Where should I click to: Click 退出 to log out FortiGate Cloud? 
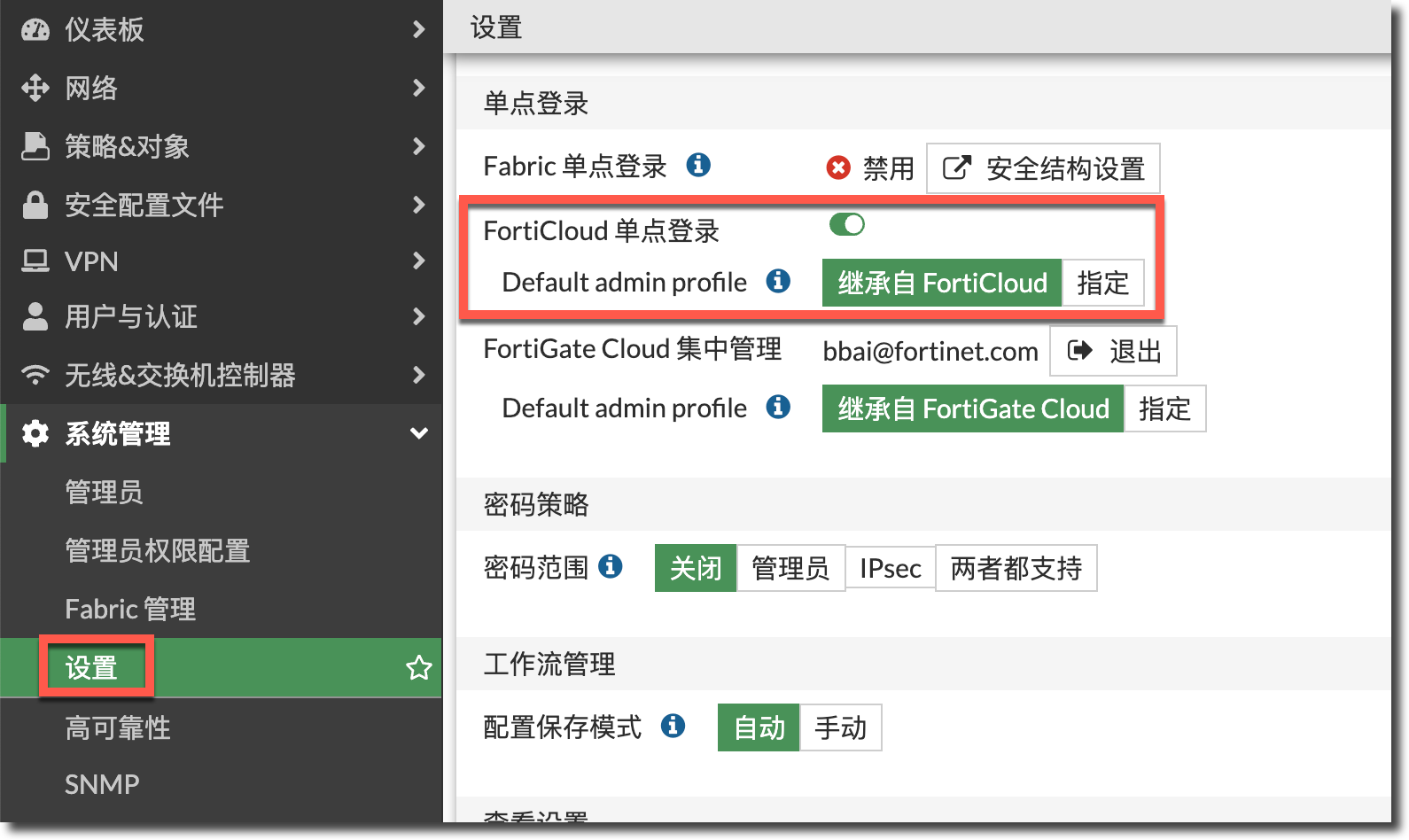pyautogui.click(x=1113, y=351)
